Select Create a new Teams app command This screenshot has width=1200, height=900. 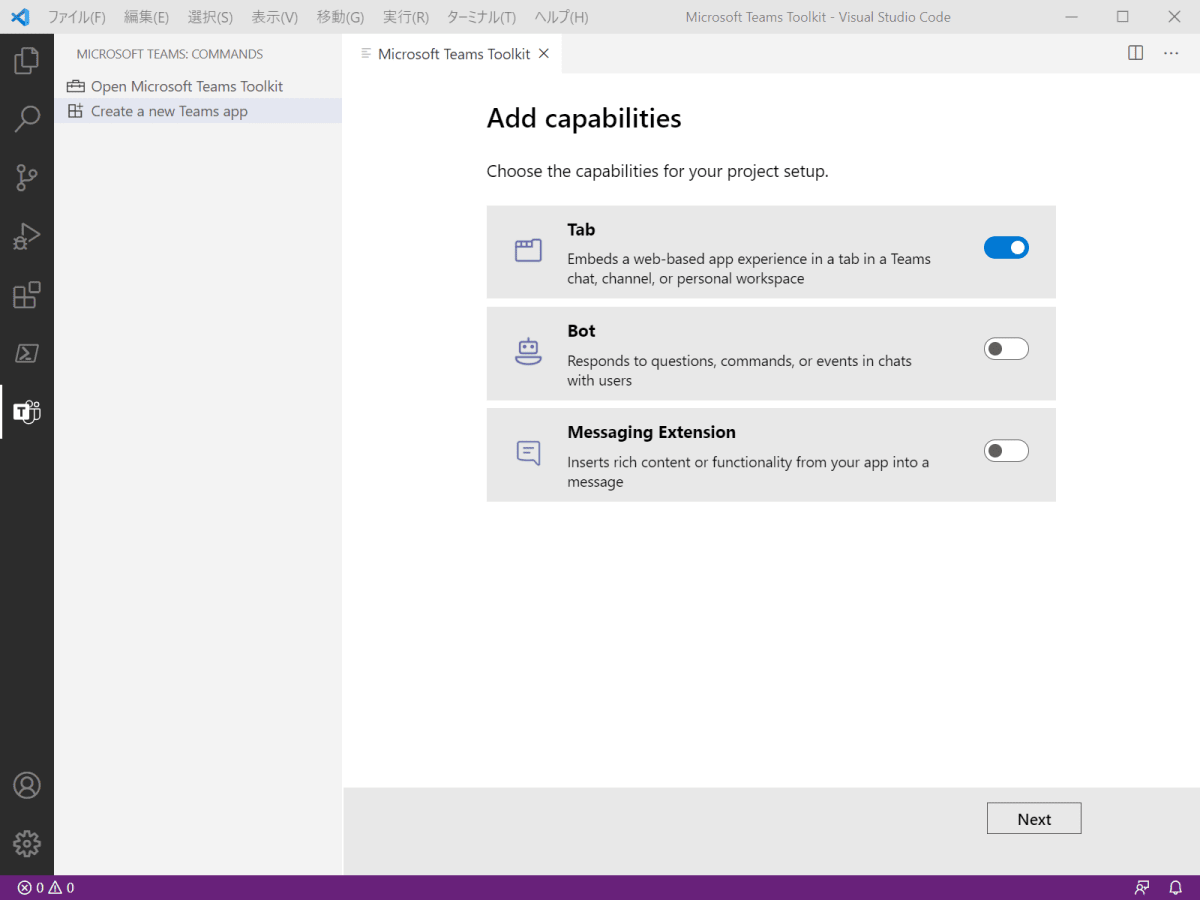(198, 111)
